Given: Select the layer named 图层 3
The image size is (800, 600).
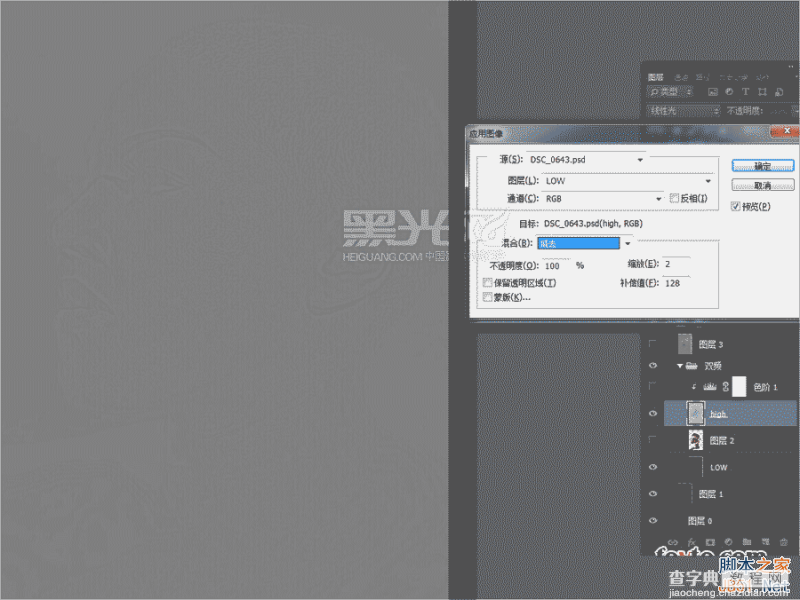Looking at the screenshot, I should click(711, 344).
